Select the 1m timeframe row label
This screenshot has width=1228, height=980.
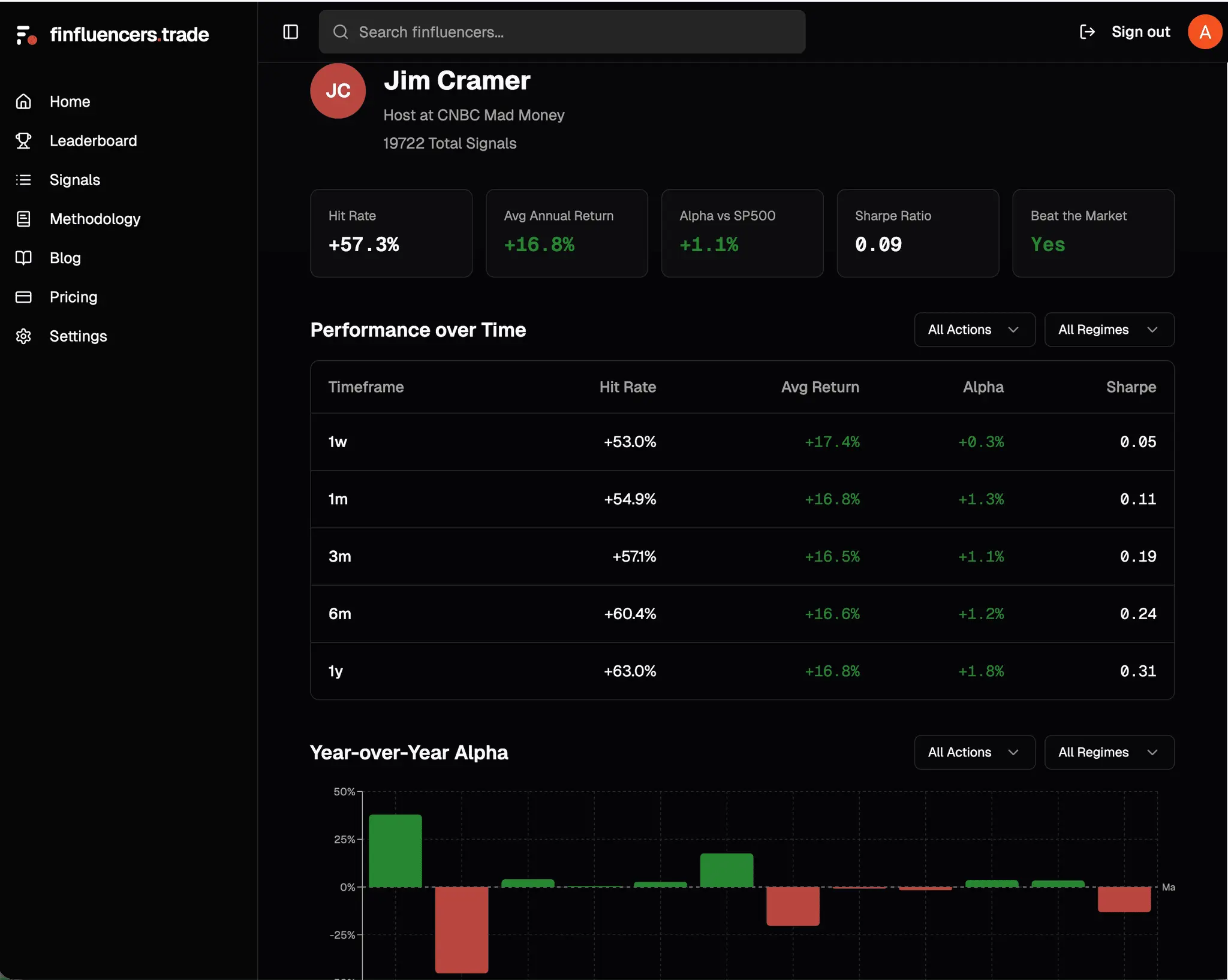click(338, 499)
